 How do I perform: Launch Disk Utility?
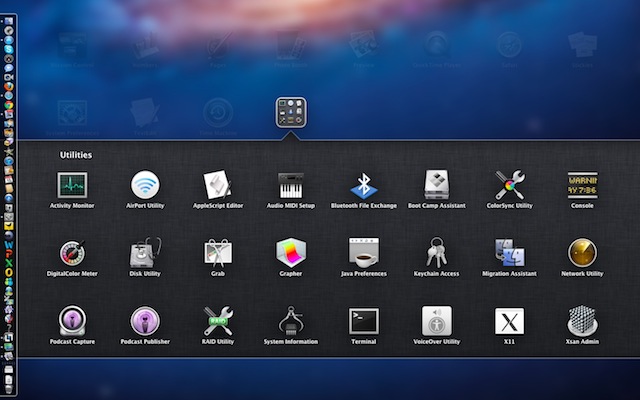pos(145,253)
